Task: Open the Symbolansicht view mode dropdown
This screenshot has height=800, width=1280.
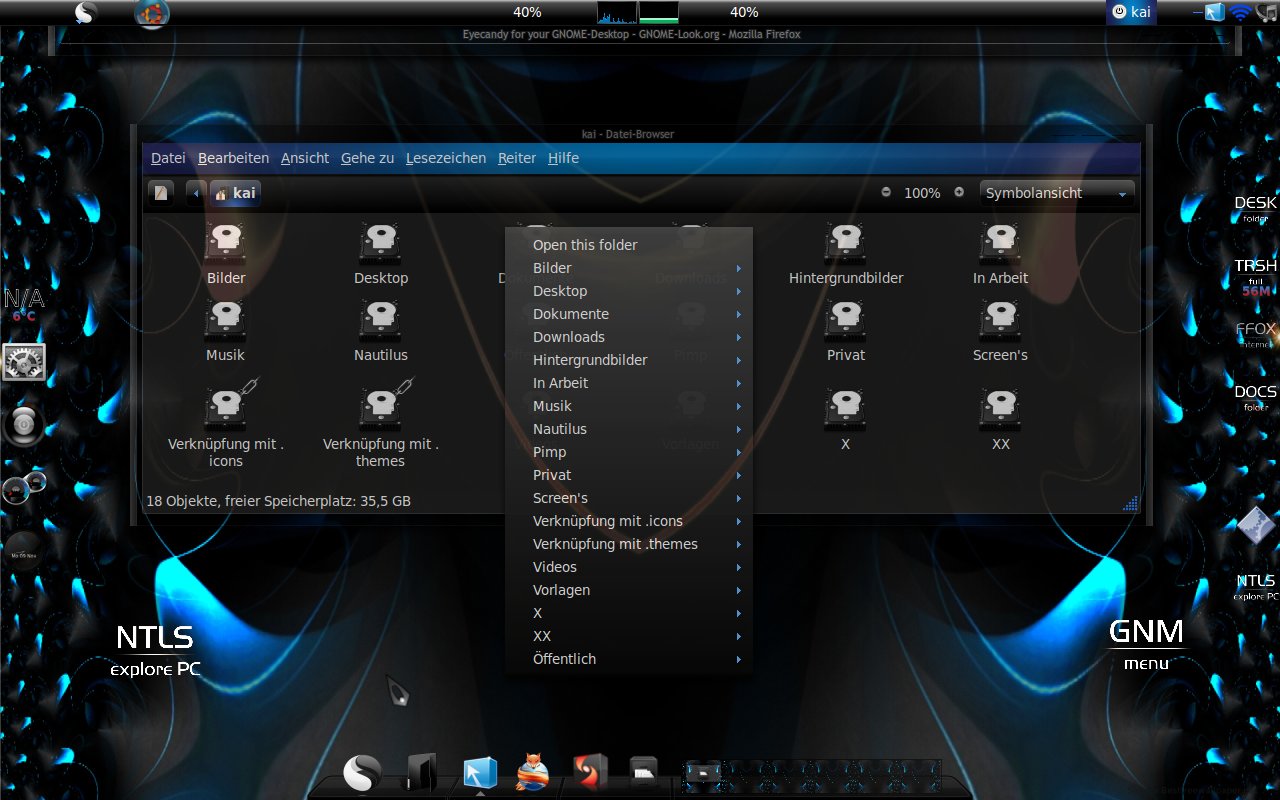Action: [1057, 193]
